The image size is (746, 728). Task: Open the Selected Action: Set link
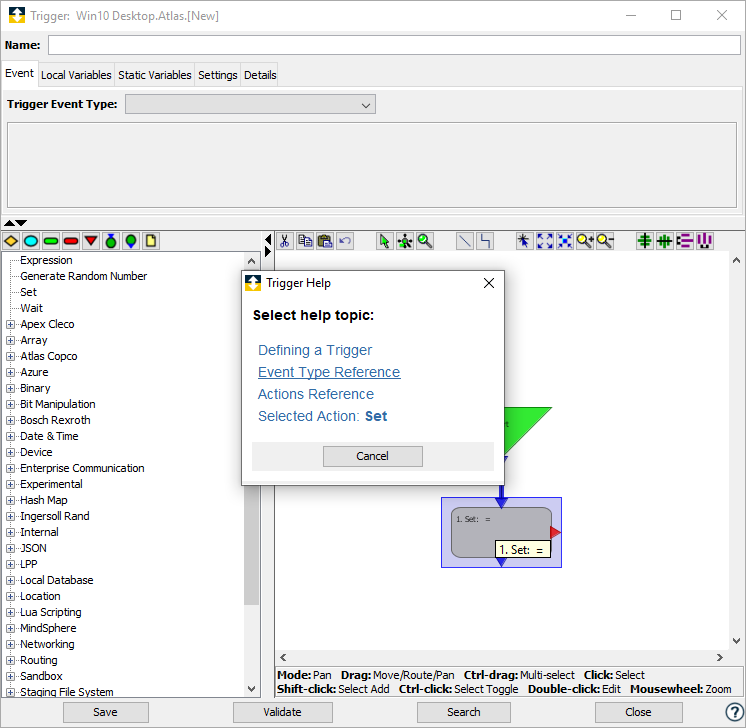[323, 416]
